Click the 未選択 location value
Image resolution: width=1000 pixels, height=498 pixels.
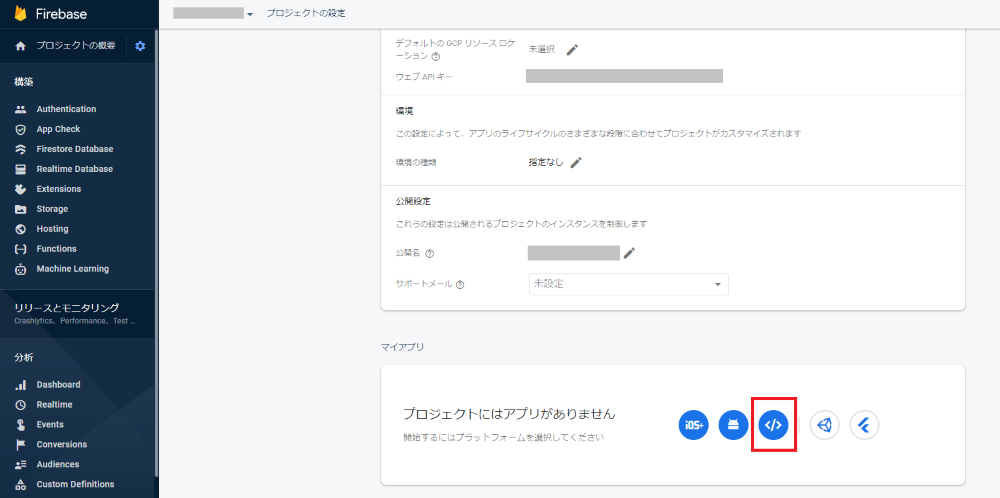pos(541,49)
